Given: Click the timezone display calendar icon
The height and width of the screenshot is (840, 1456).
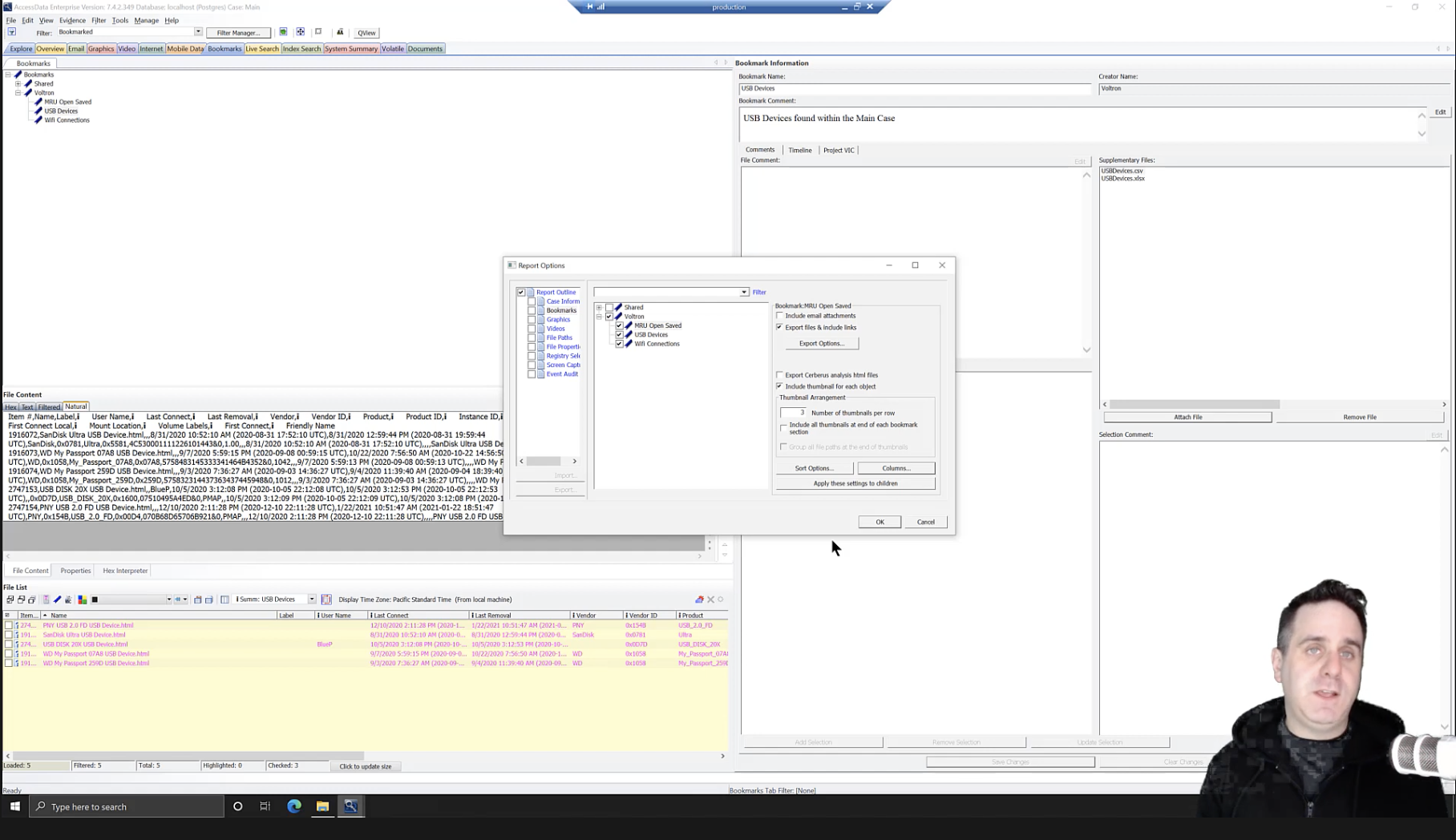Looking at the screenshot, I should (x=326, y=599).
